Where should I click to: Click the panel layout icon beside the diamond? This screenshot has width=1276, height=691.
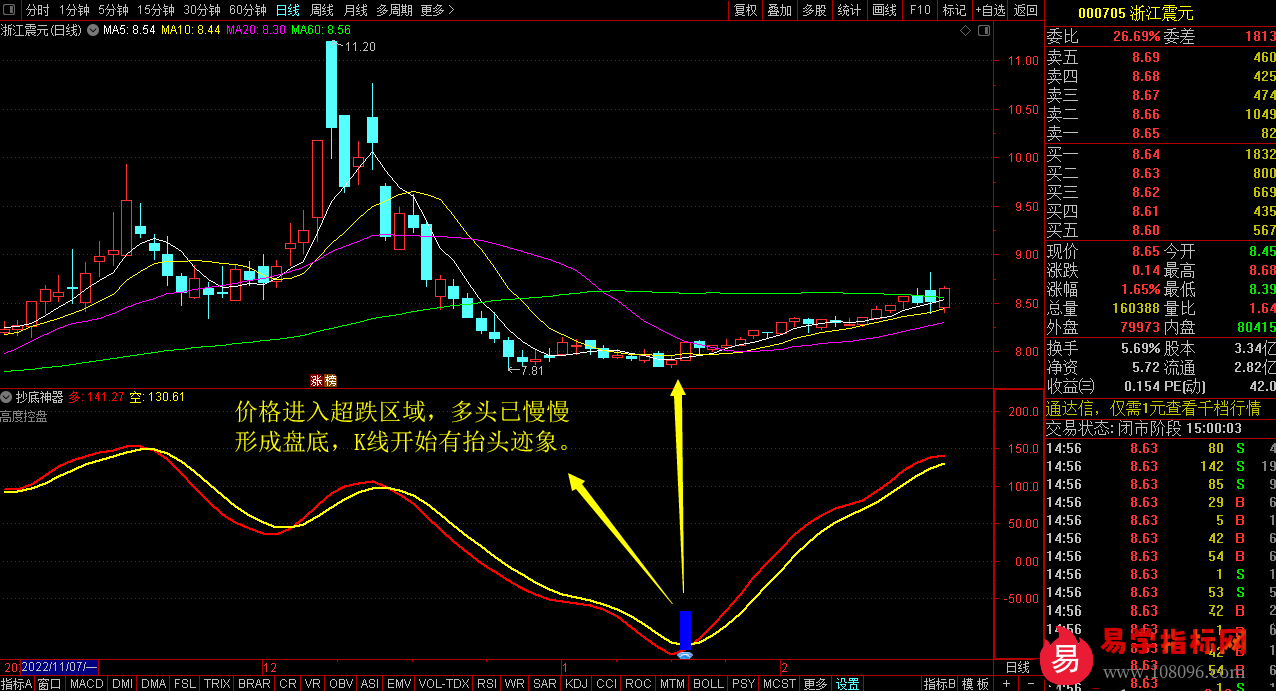click(x=983, y=31)
